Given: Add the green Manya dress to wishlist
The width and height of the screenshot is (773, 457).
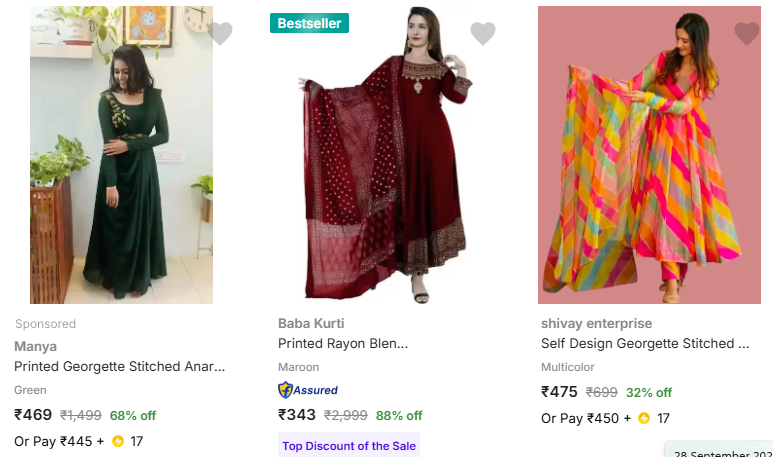Looking at the screenshot, I should click(x=220, y=34).
